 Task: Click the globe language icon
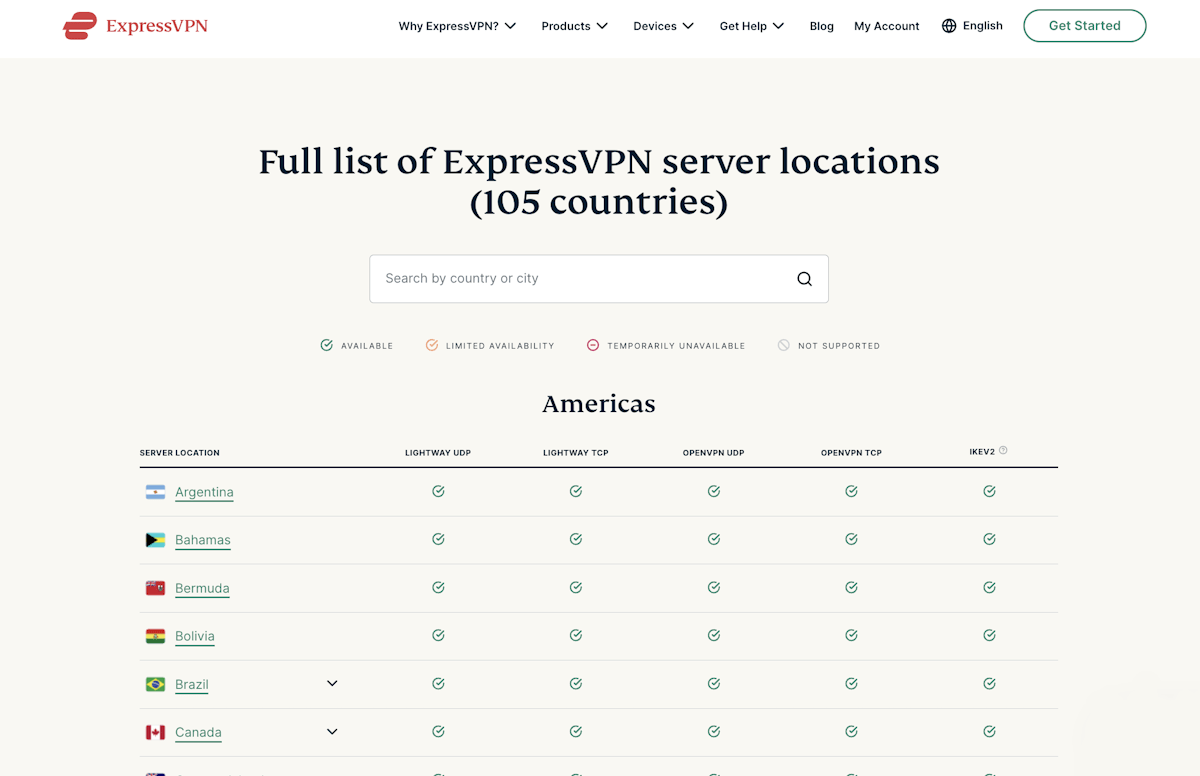click(x=949, y=26)
